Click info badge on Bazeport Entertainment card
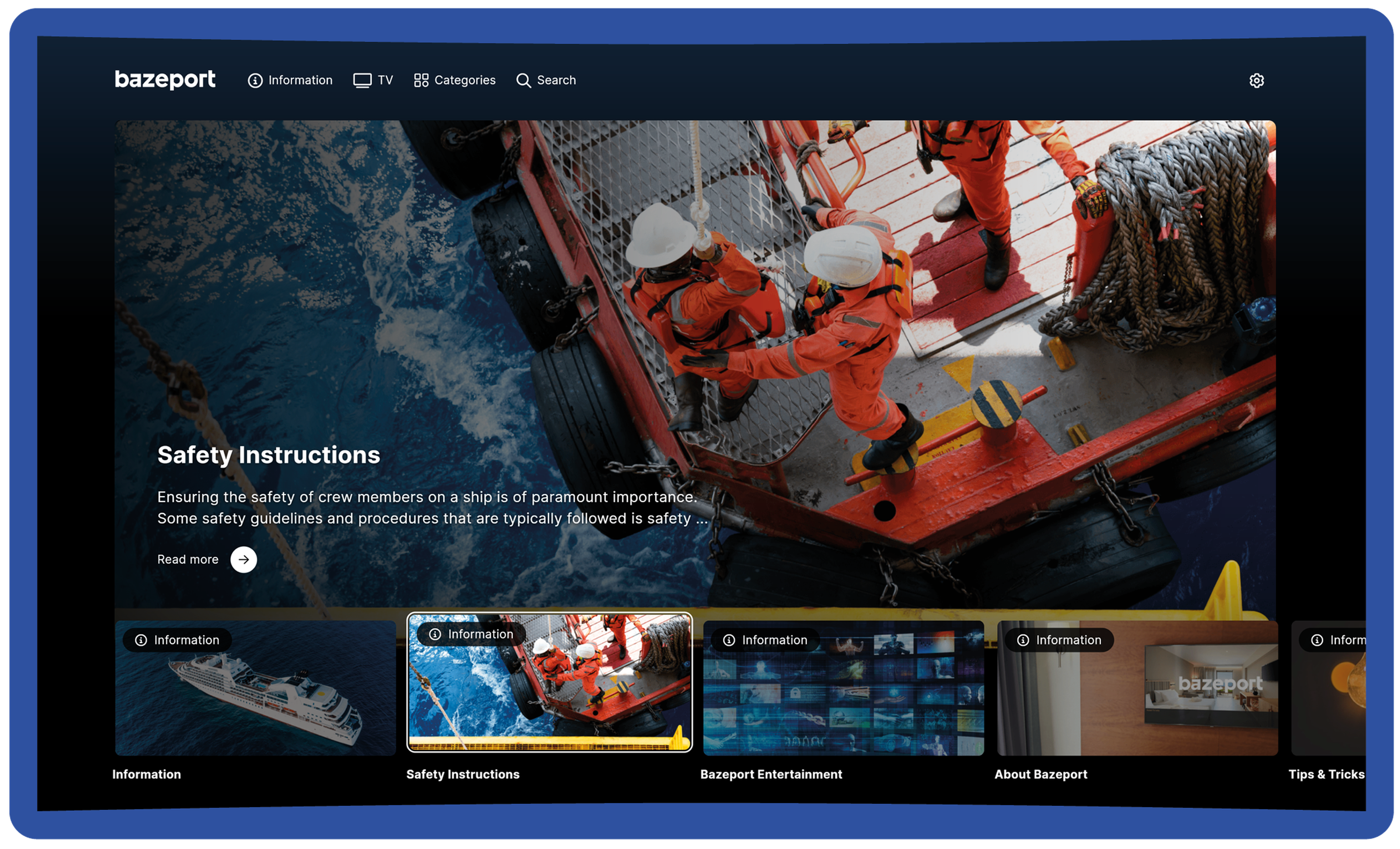 [x=765, y=640]
